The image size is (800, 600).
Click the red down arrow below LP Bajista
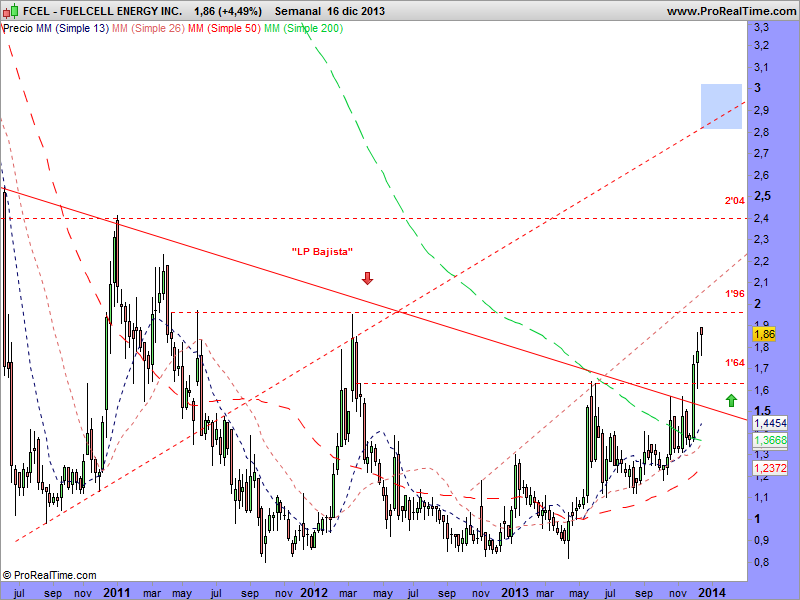[x=367, y=278]
